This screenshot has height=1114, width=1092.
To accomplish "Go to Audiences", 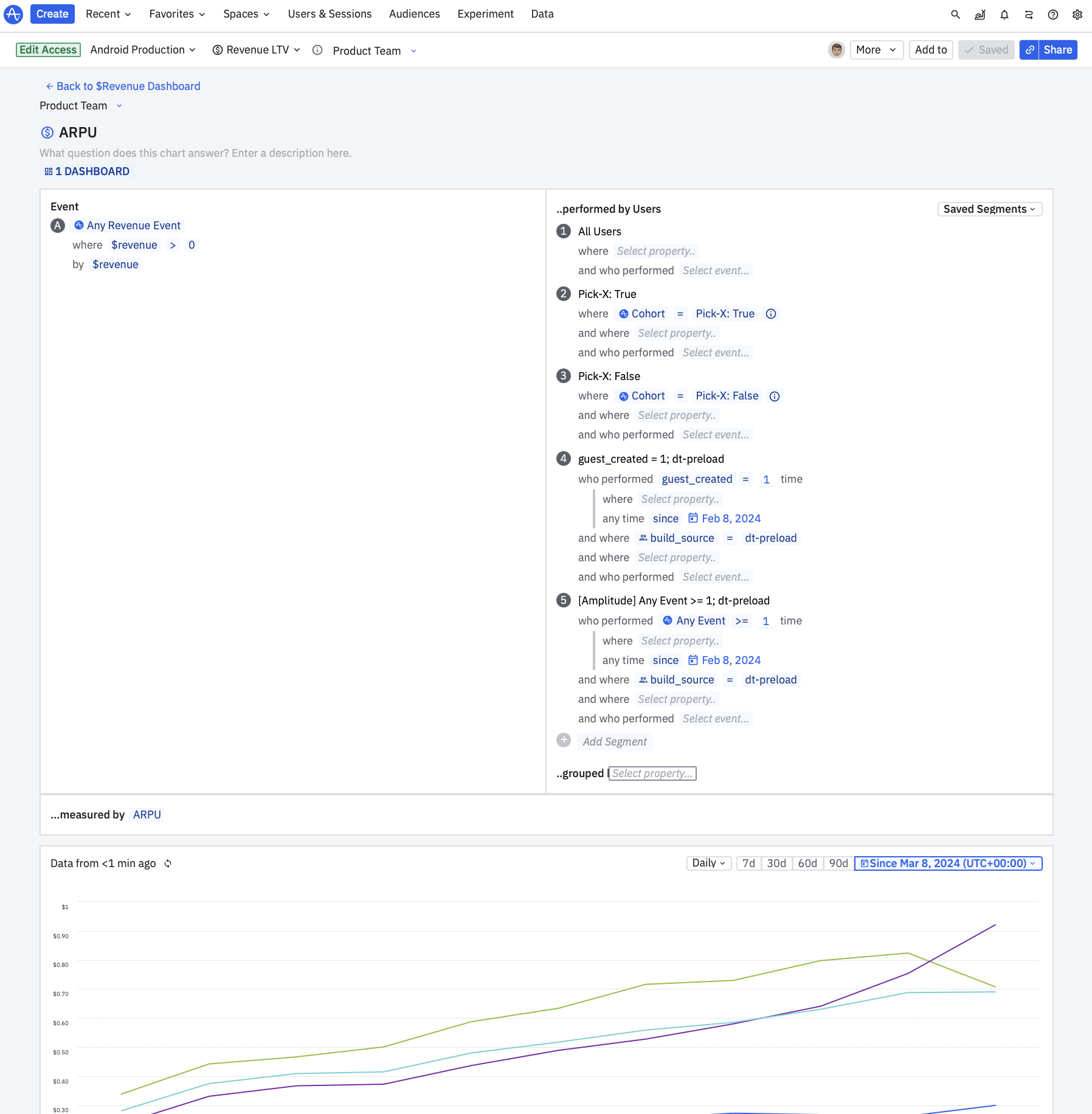I will pyautogui.click(x=415, y=14).
